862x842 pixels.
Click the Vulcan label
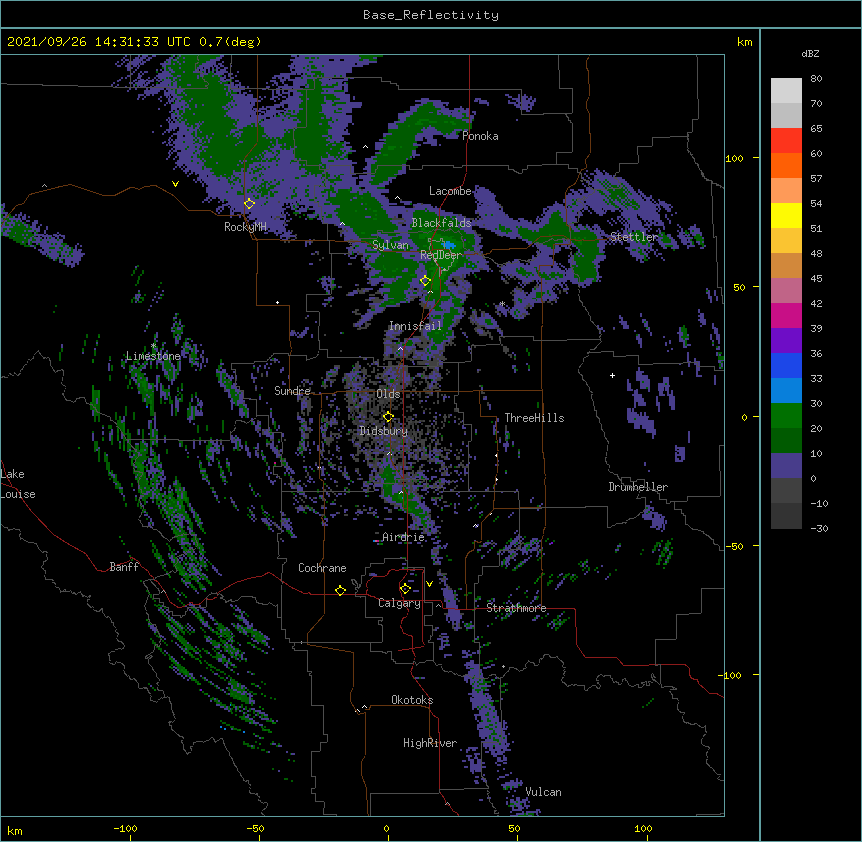(543, 792)
